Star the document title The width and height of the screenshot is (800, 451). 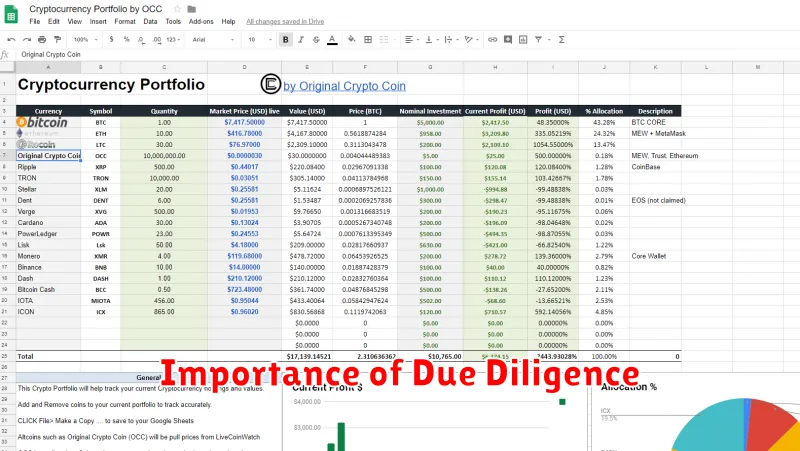point(178,9)
